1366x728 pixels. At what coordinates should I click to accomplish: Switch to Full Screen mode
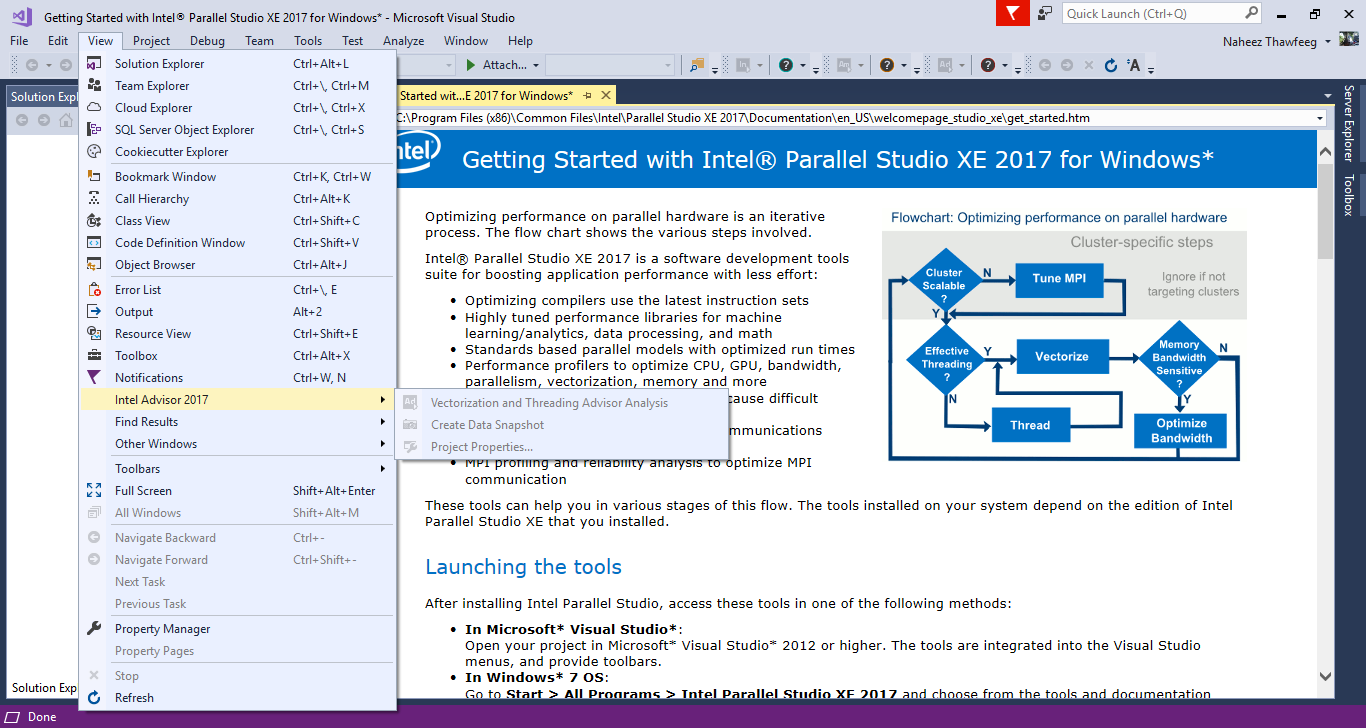tap(237, 491)
